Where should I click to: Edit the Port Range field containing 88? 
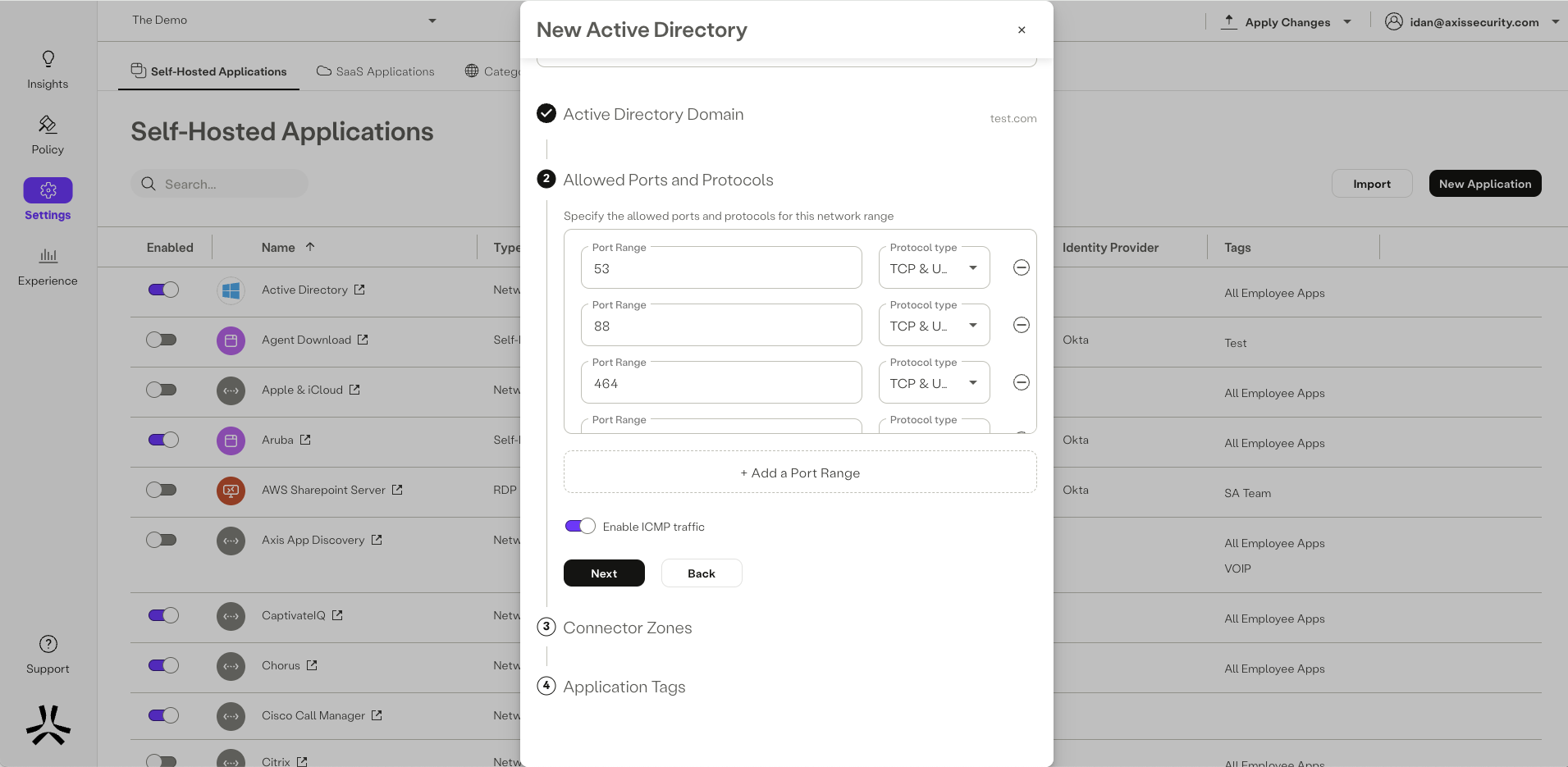pyautogui.click(x=721, y=326)
